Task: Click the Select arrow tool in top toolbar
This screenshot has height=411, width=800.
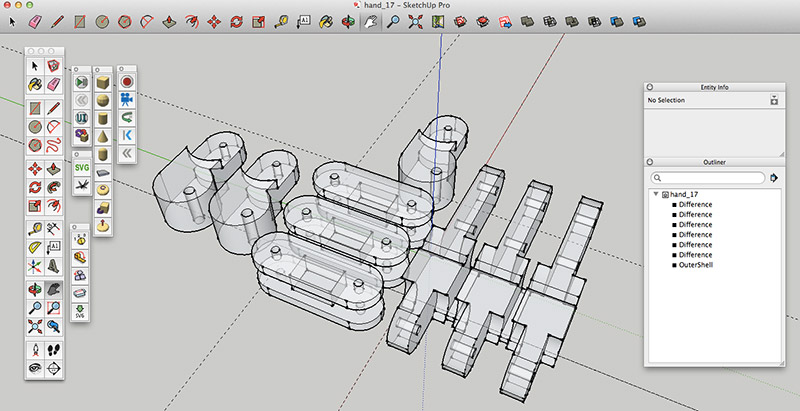Action: [11, 20]
